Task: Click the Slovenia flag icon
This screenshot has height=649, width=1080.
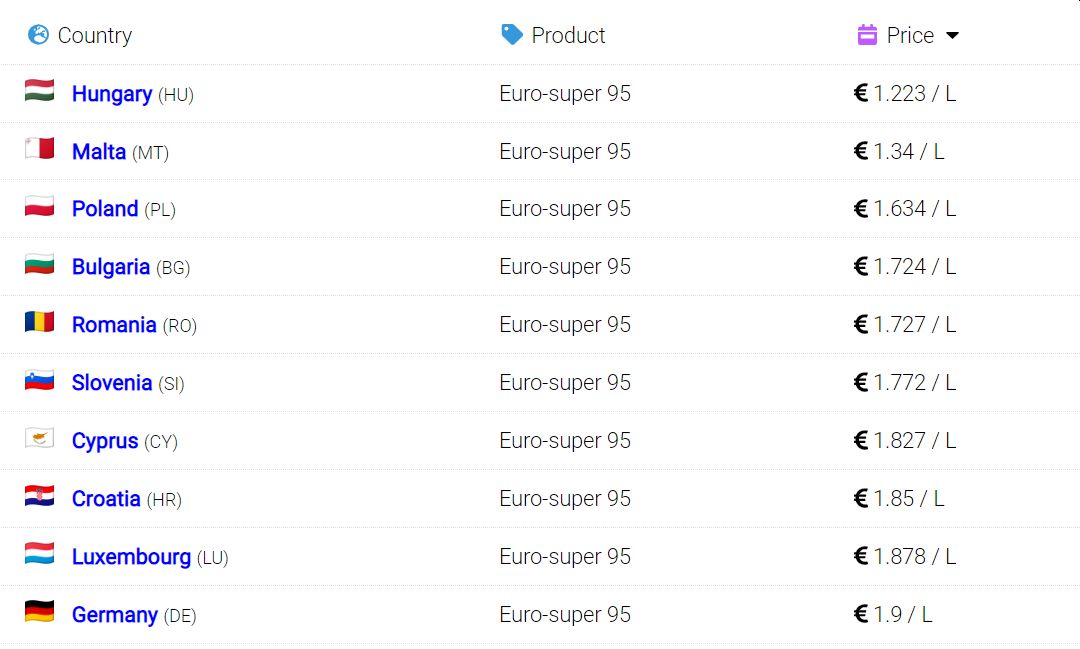Action: pyautogui.click(x=39, y=380)
